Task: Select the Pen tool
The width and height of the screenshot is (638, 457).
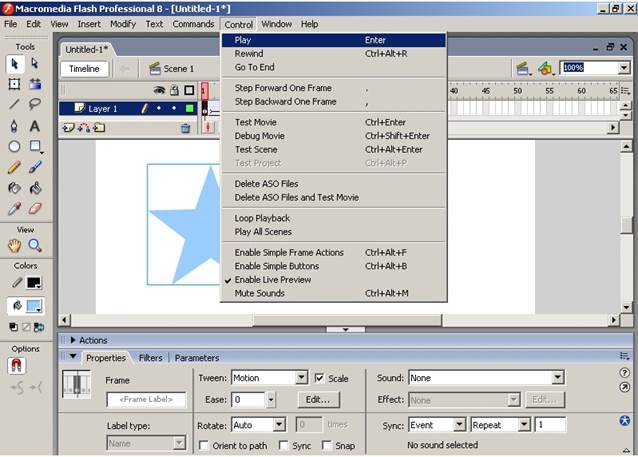Action: pyautogui.click(x=15, y=126)
